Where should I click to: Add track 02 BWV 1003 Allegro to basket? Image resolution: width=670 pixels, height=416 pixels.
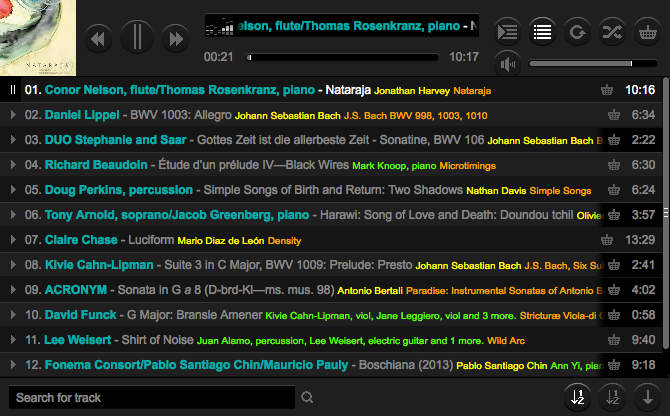tap(614, 114)
